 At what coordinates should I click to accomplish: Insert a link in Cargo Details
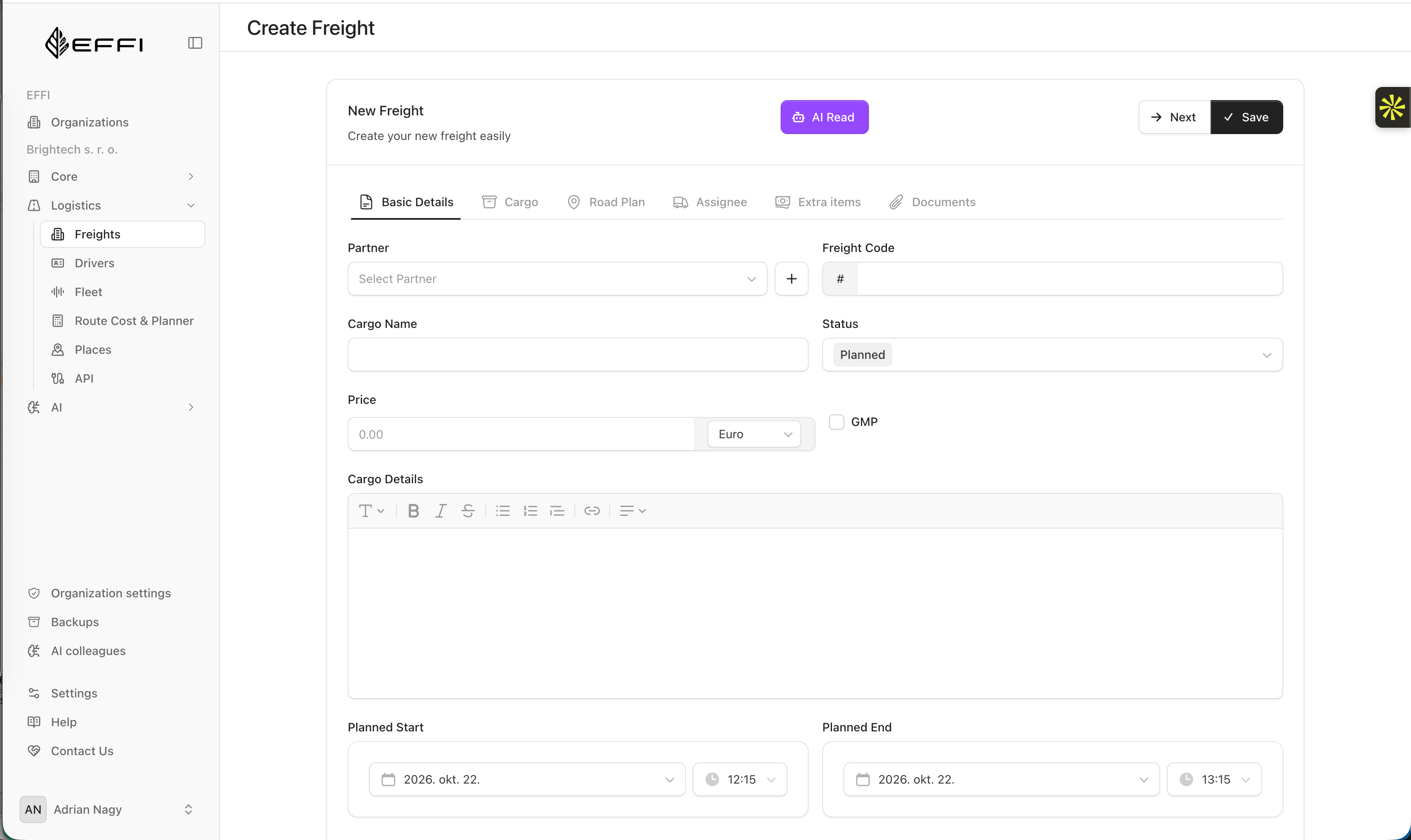coord(592,511)
